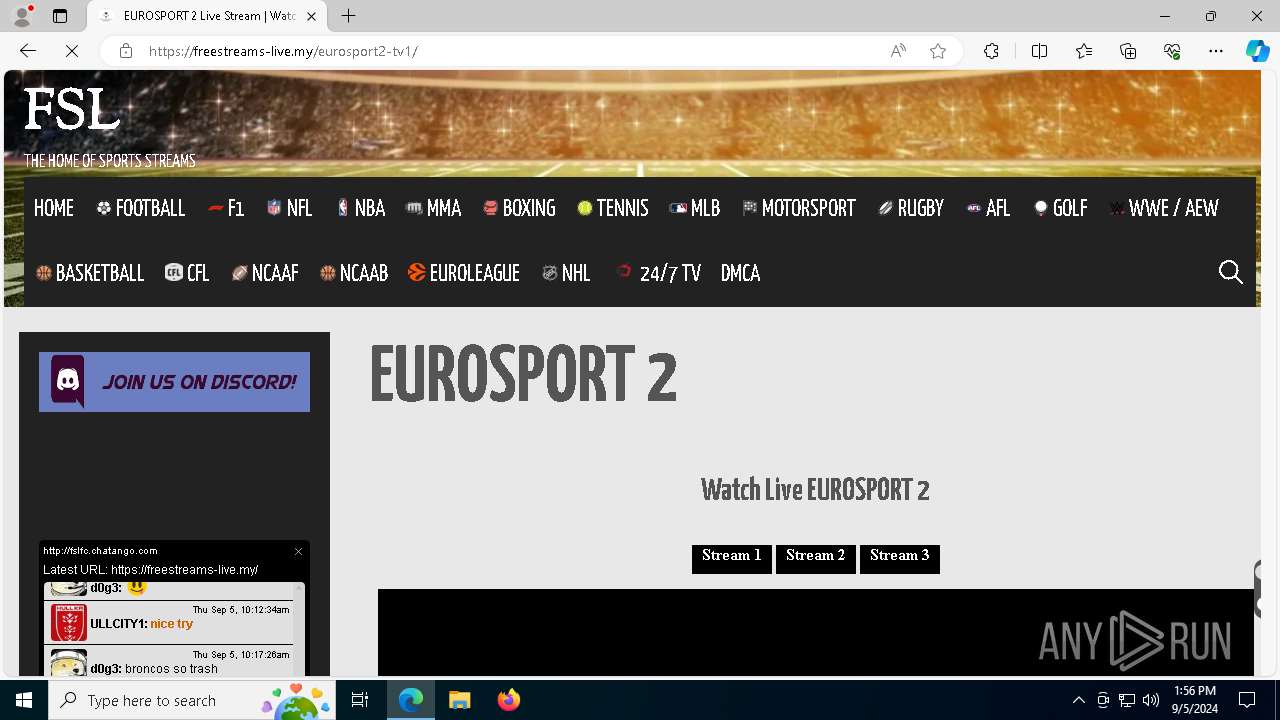The image size is (1280, 720).
Task: Open the GOLF streams menu
Action: (1060, 208)
